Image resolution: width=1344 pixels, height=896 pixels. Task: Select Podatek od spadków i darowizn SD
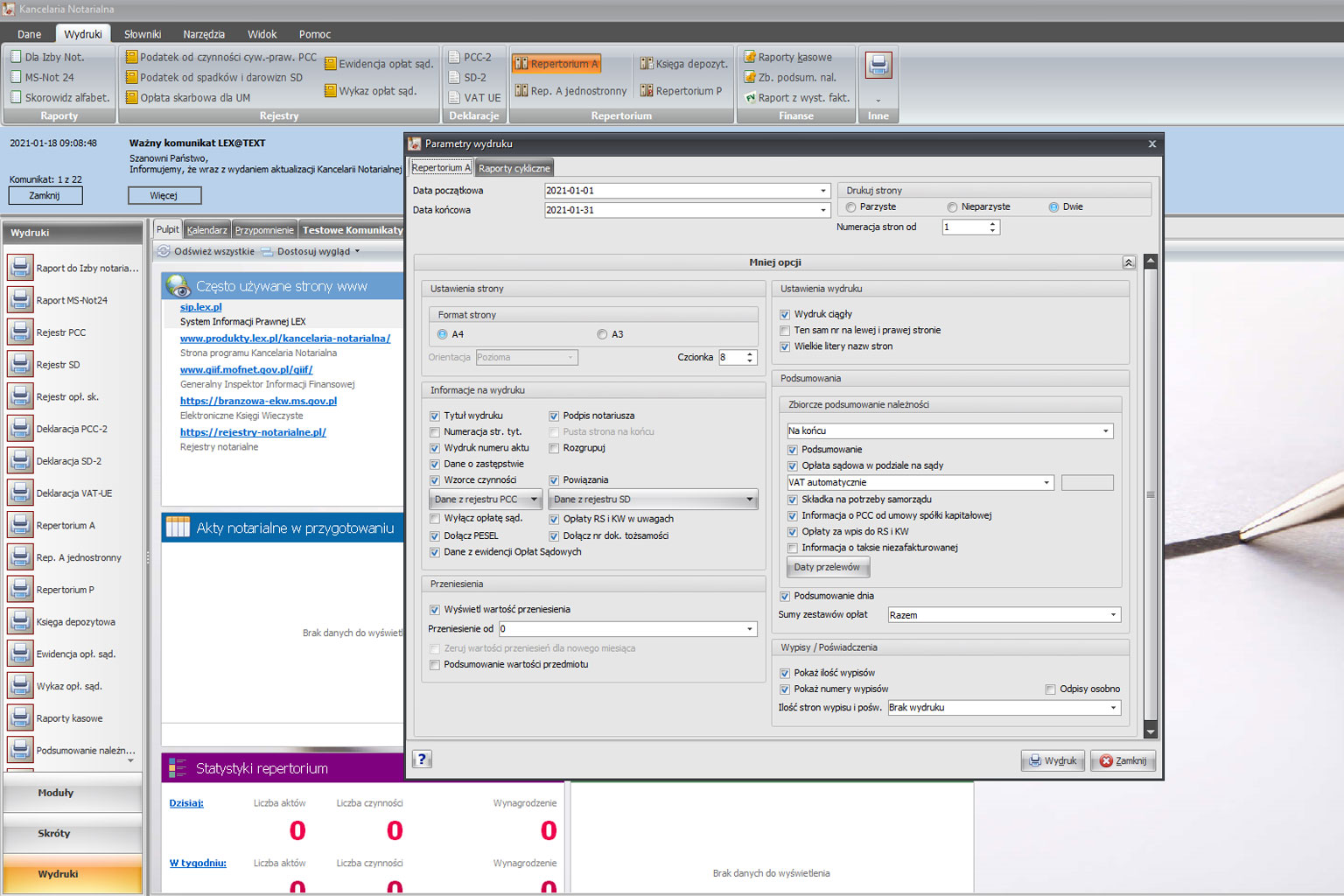[220, 77]
